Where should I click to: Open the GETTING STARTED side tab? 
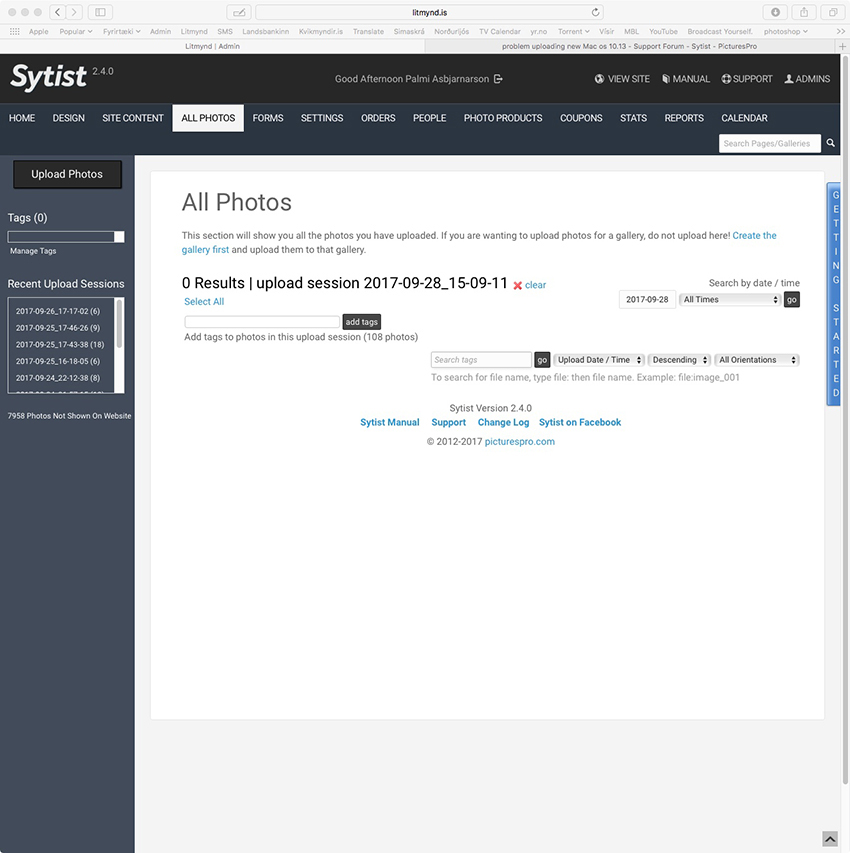click(835, 294)
